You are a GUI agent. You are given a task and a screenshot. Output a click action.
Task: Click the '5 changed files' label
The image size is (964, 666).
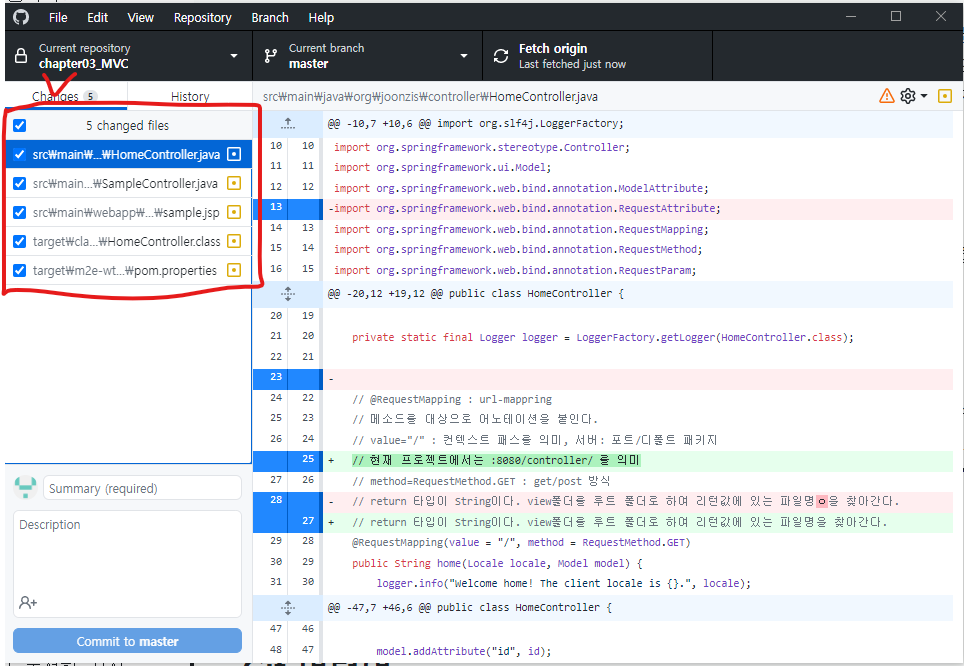click(127, 125)
